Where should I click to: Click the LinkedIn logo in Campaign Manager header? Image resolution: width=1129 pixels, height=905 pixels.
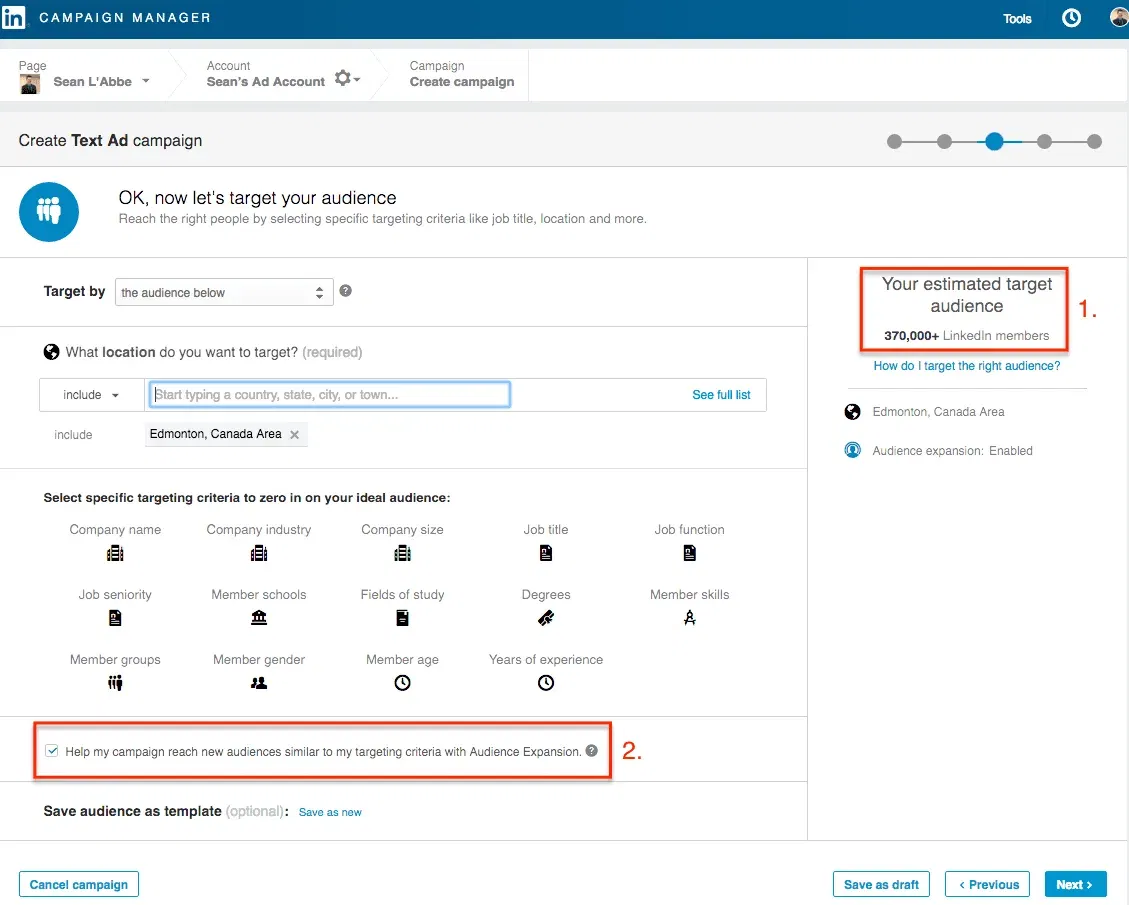(x=15, y=17)
